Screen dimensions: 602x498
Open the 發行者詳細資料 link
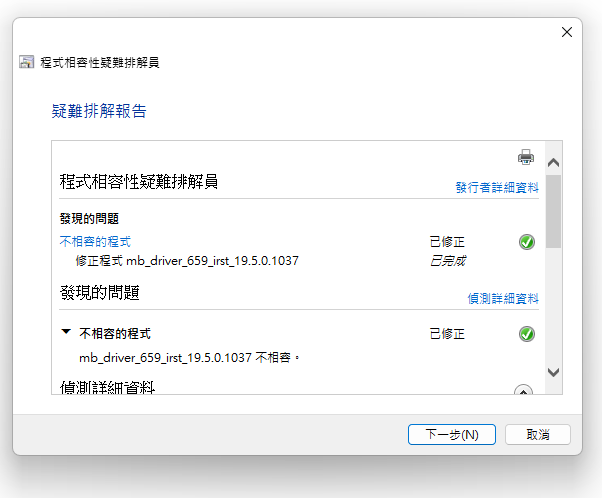tap(497, 187)
